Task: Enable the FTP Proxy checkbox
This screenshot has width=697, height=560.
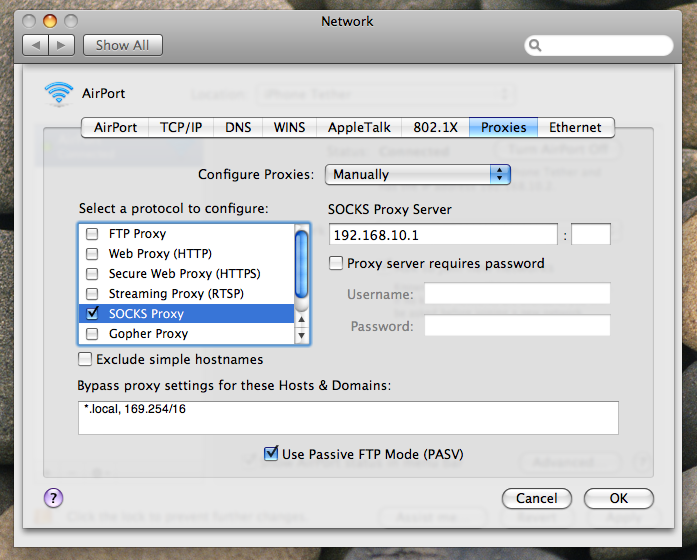Action: (x=92, y=234)
